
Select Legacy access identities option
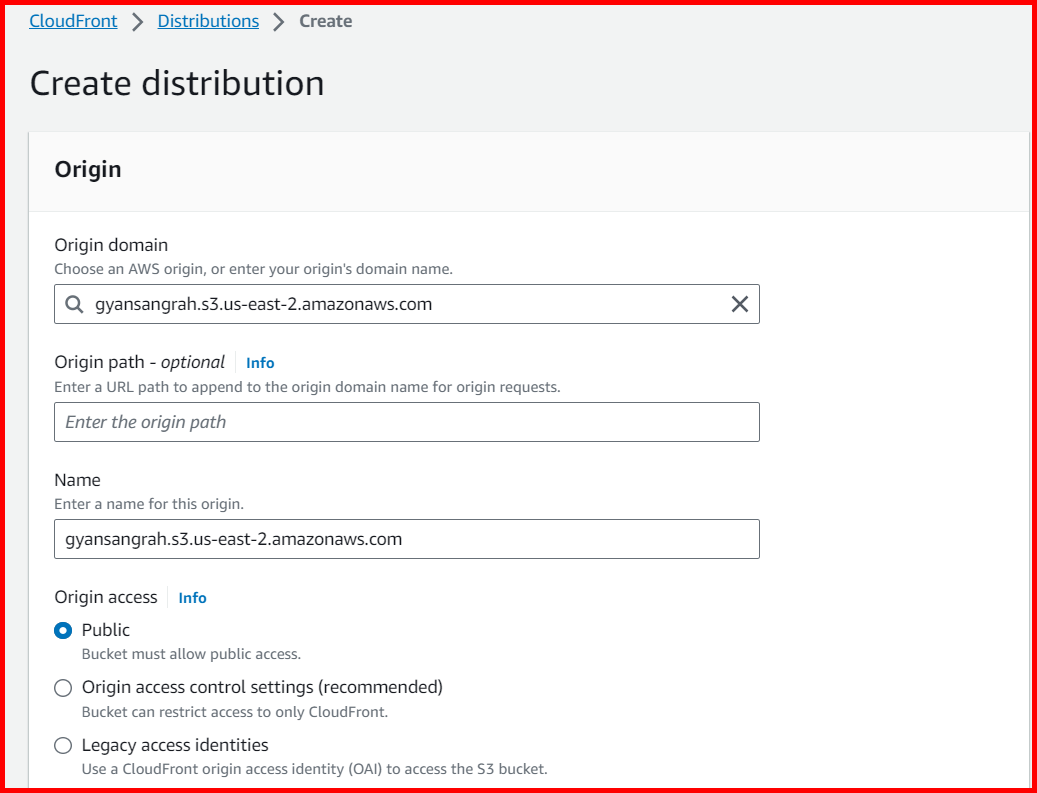62,745
